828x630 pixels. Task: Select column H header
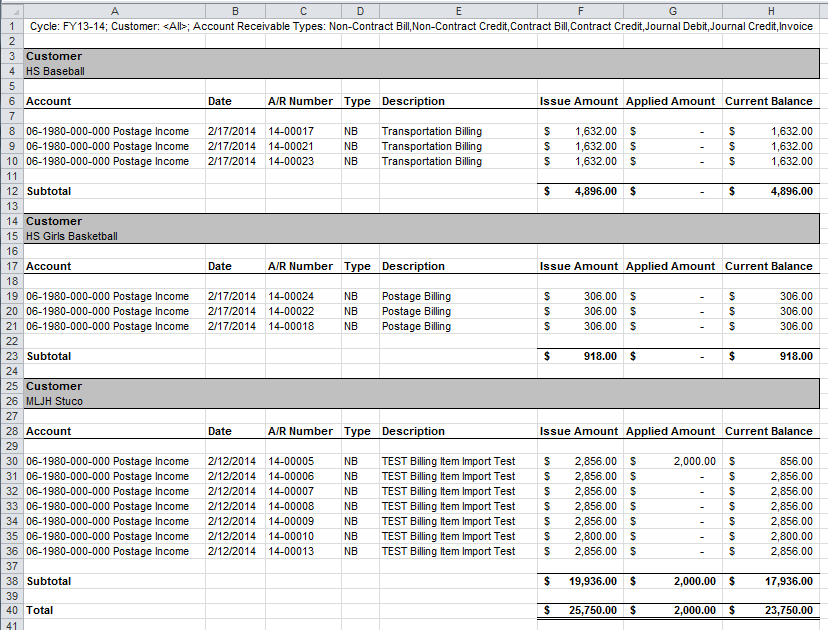pyautogui.click(x=770, y=11)
